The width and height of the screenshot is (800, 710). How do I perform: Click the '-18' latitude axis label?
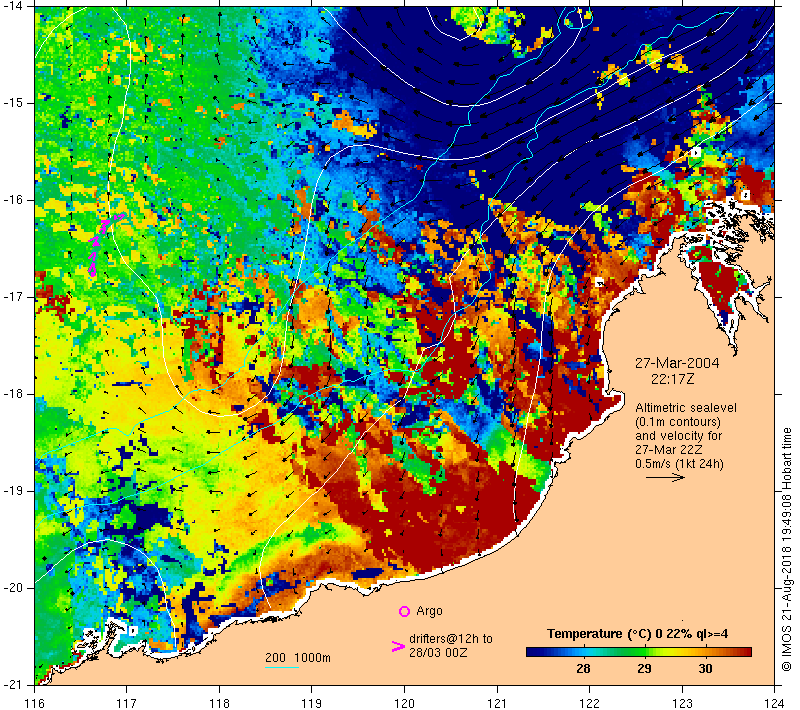[12, 394]
